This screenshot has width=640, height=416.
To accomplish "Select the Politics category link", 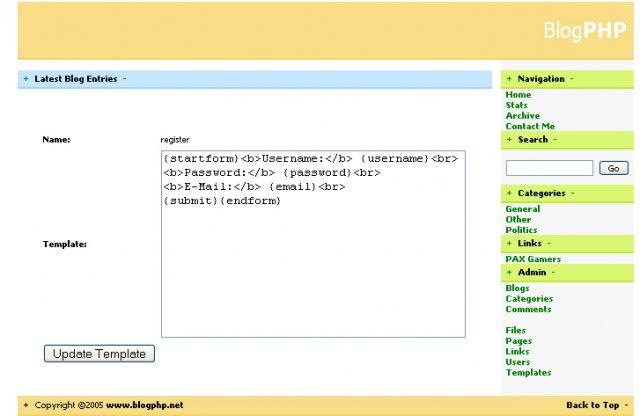I will tap(521, 230).
